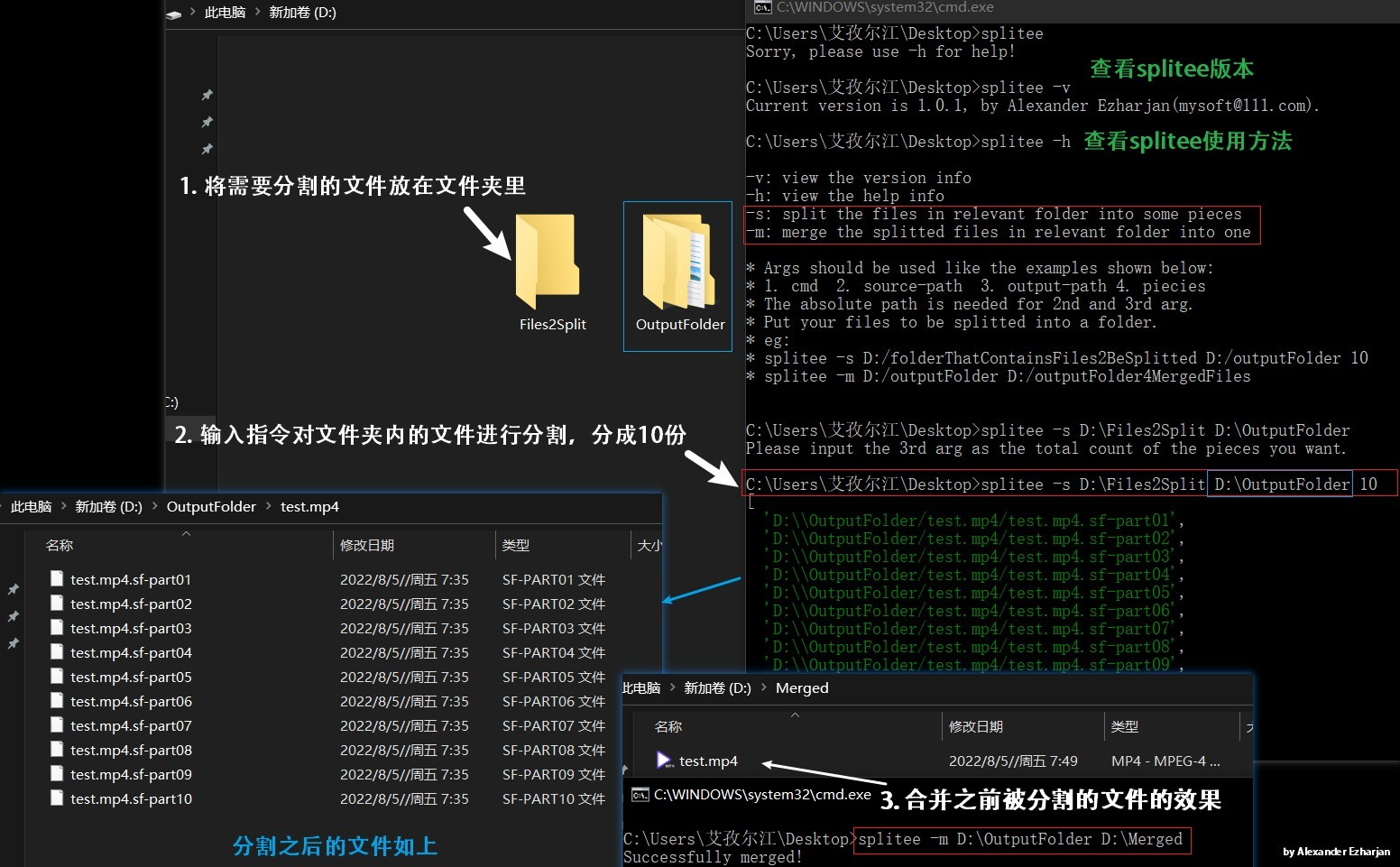Click 新加卷 (D:) in the Merged window breadcrumb
Image resolution: width=1400 pixels, height=867 pixels.
(717, 688)
